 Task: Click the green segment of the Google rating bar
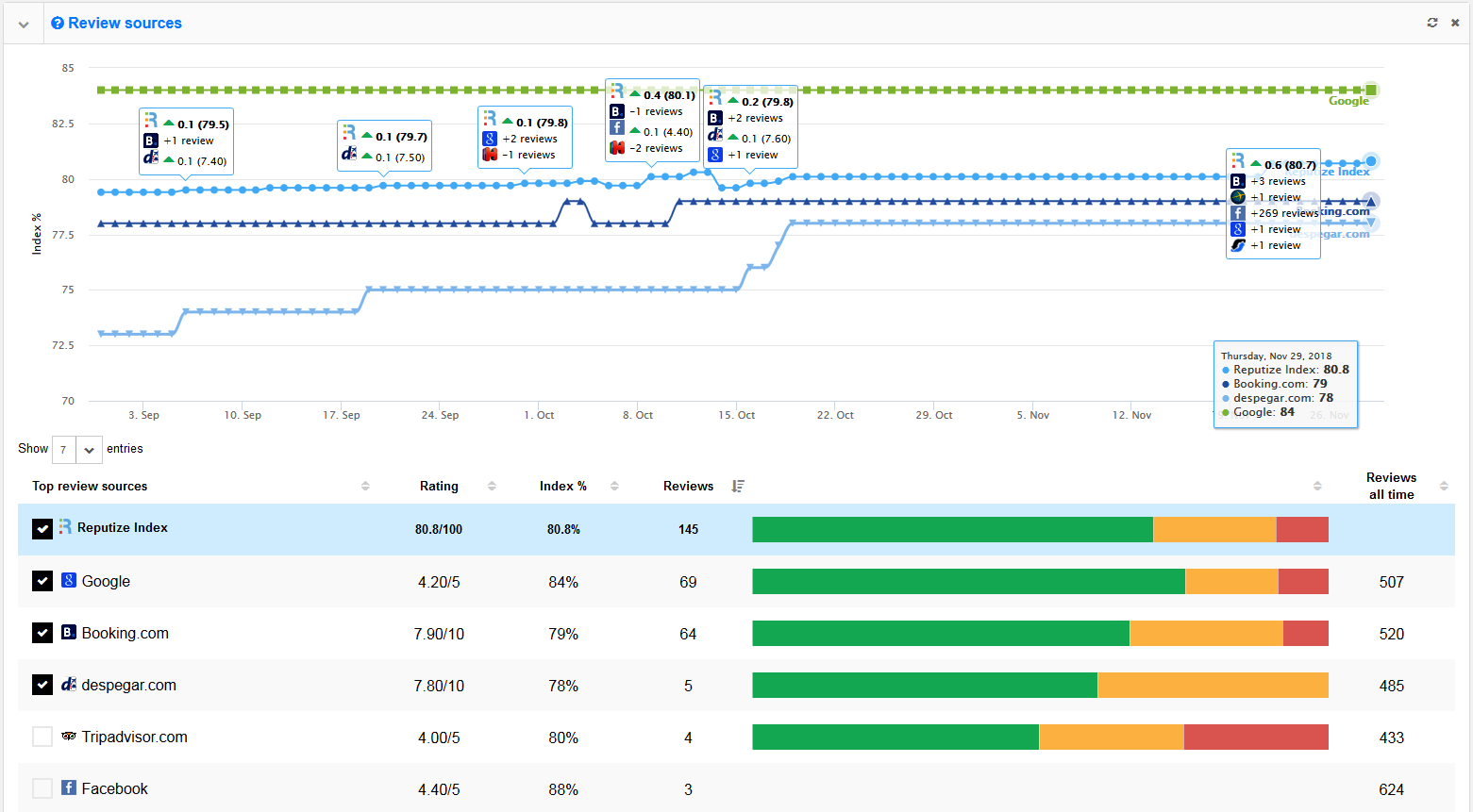(x=968, y=582)
